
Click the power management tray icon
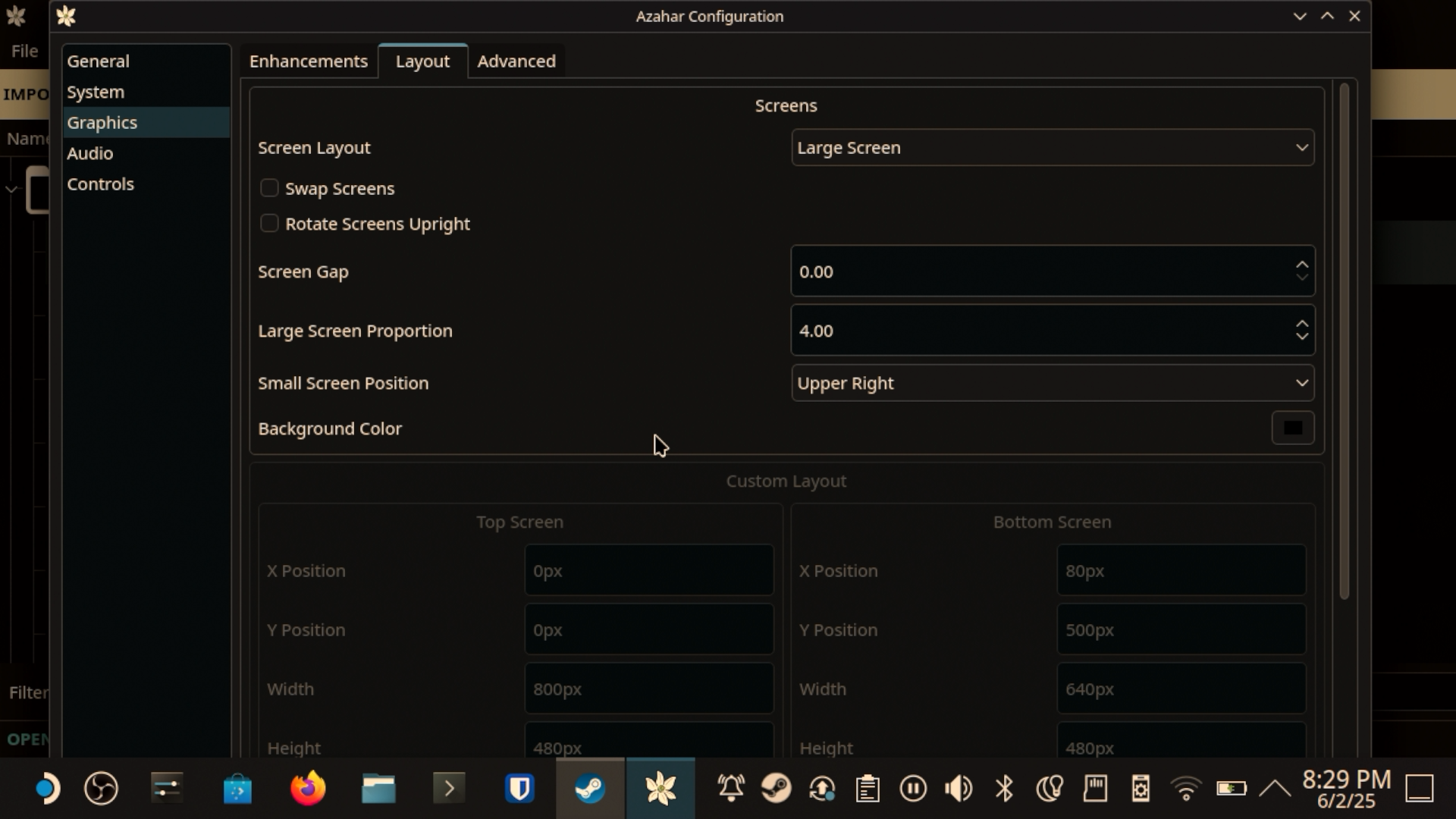pos(1141,789)
